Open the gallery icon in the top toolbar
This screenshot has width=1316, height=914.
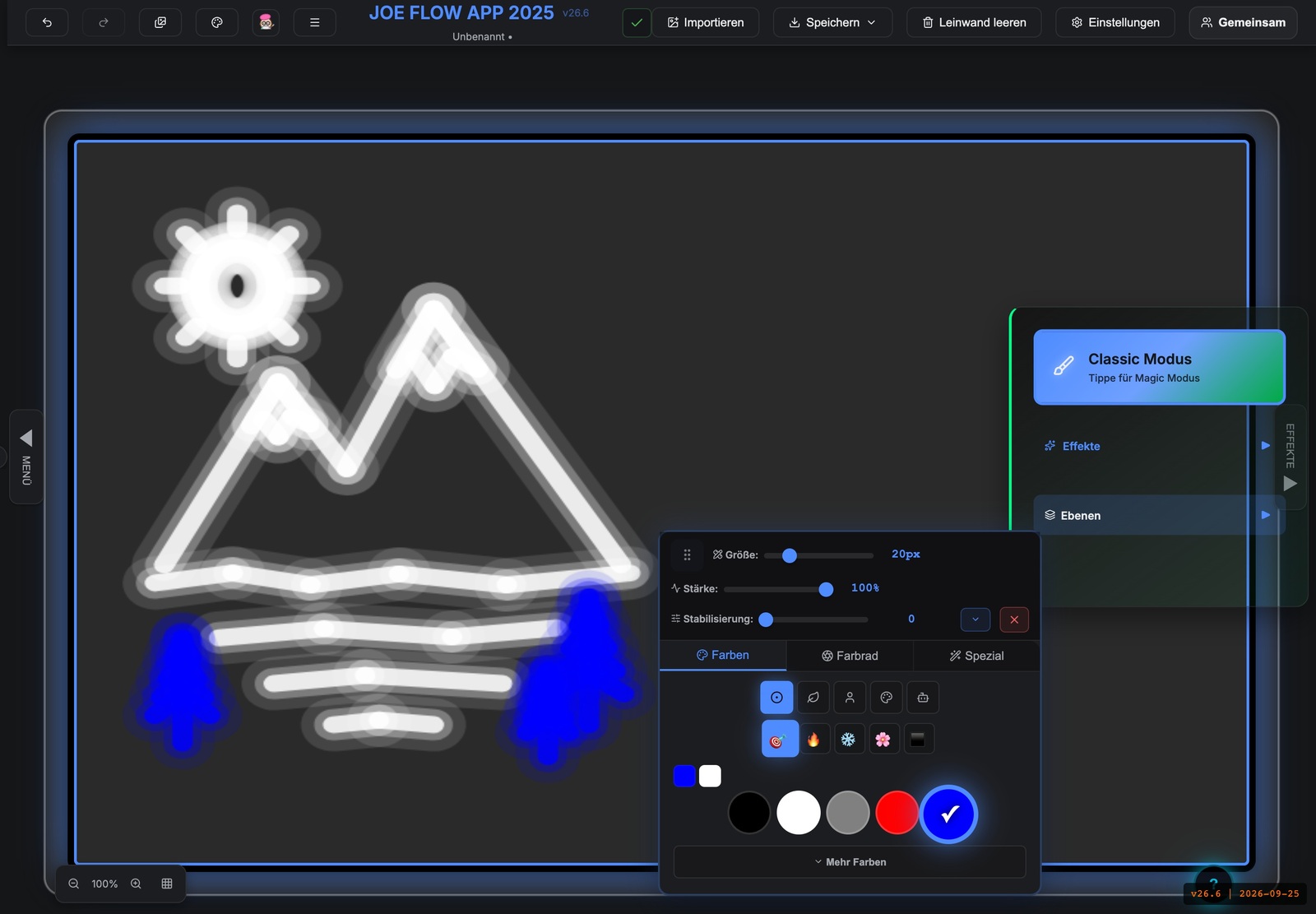[x=160, y=22]
